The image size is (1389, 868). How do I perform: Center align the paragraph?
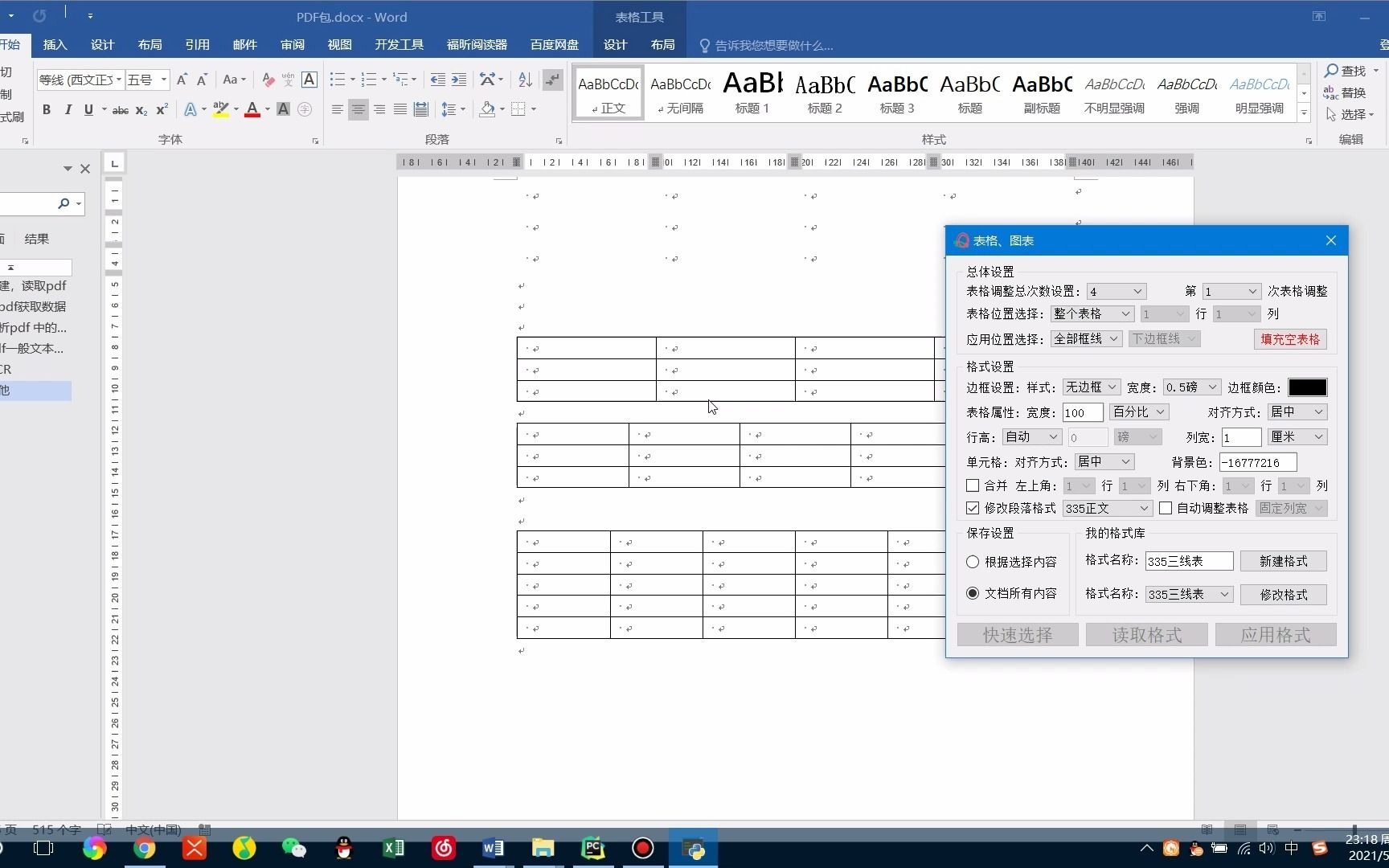click(x=358, y=110)
